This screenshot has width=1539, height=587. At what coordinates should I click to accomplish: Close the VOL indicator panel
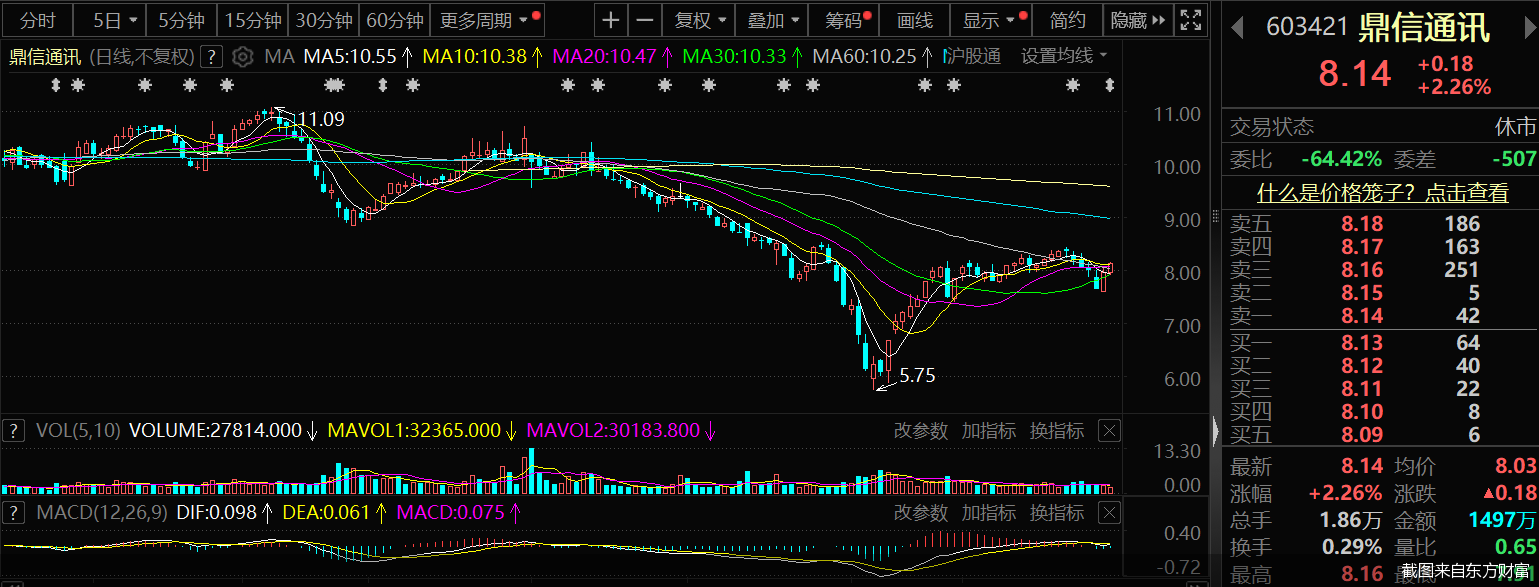[1109, 431]
